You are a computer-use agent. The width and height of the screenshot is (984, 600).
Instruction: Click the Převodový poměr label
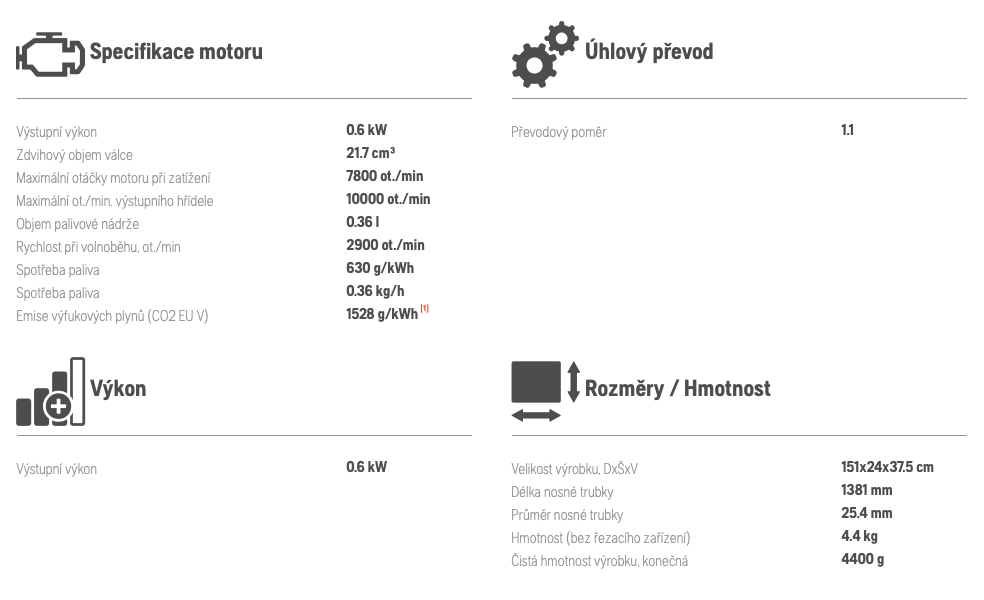pos(559,132)
